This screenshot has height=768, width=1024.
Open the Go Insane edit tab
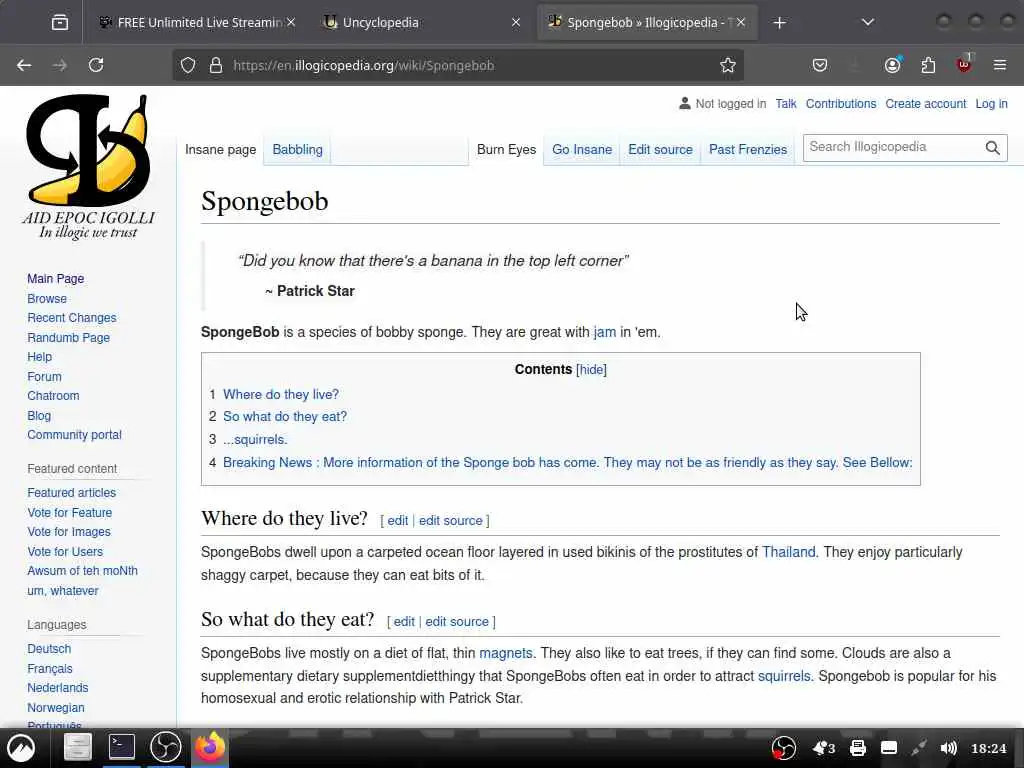coord(582,150)
